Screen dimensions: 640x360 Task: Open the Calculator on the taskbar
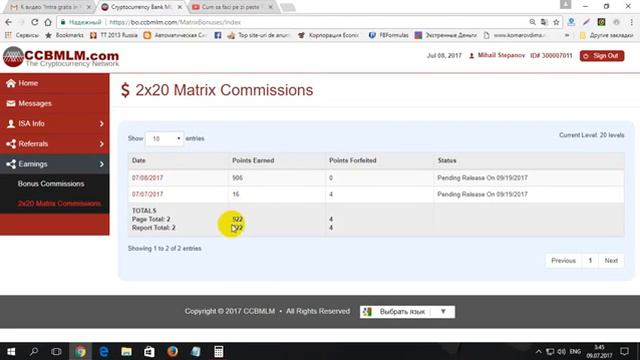click(x=218, y=351)
